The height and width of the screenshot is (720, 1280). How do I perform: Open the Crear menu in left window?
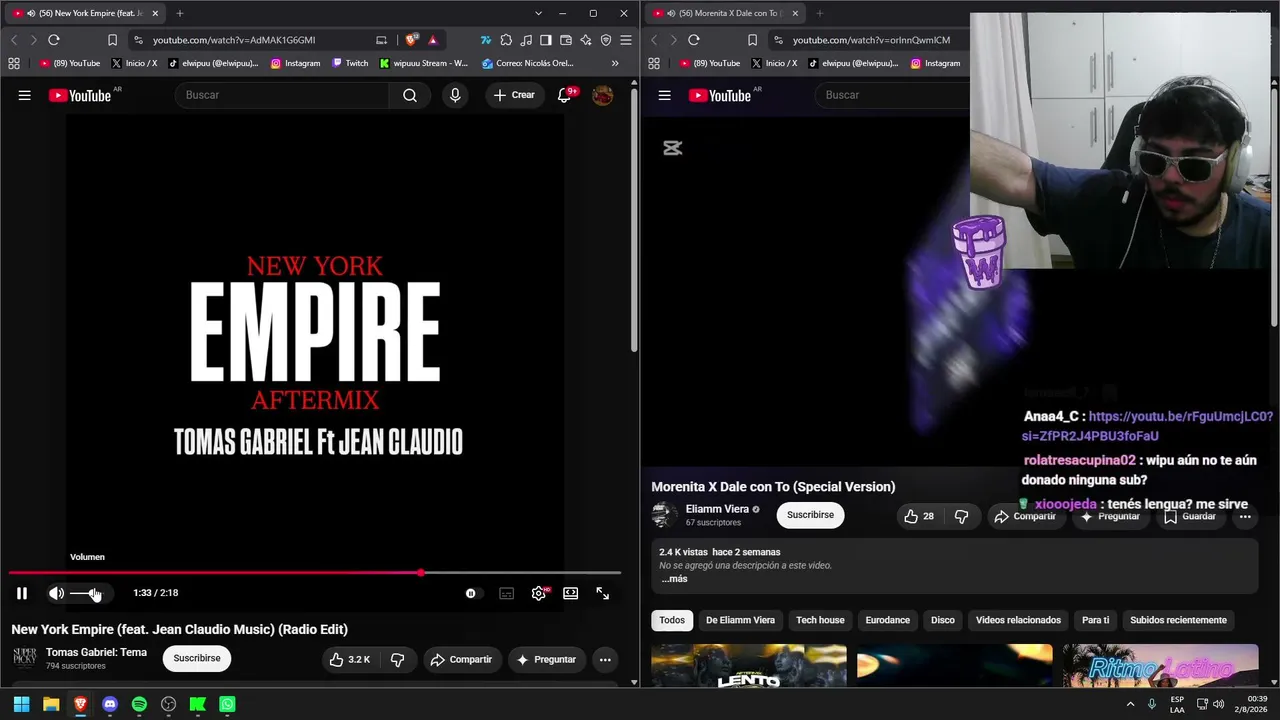click(x=515, y=95)
